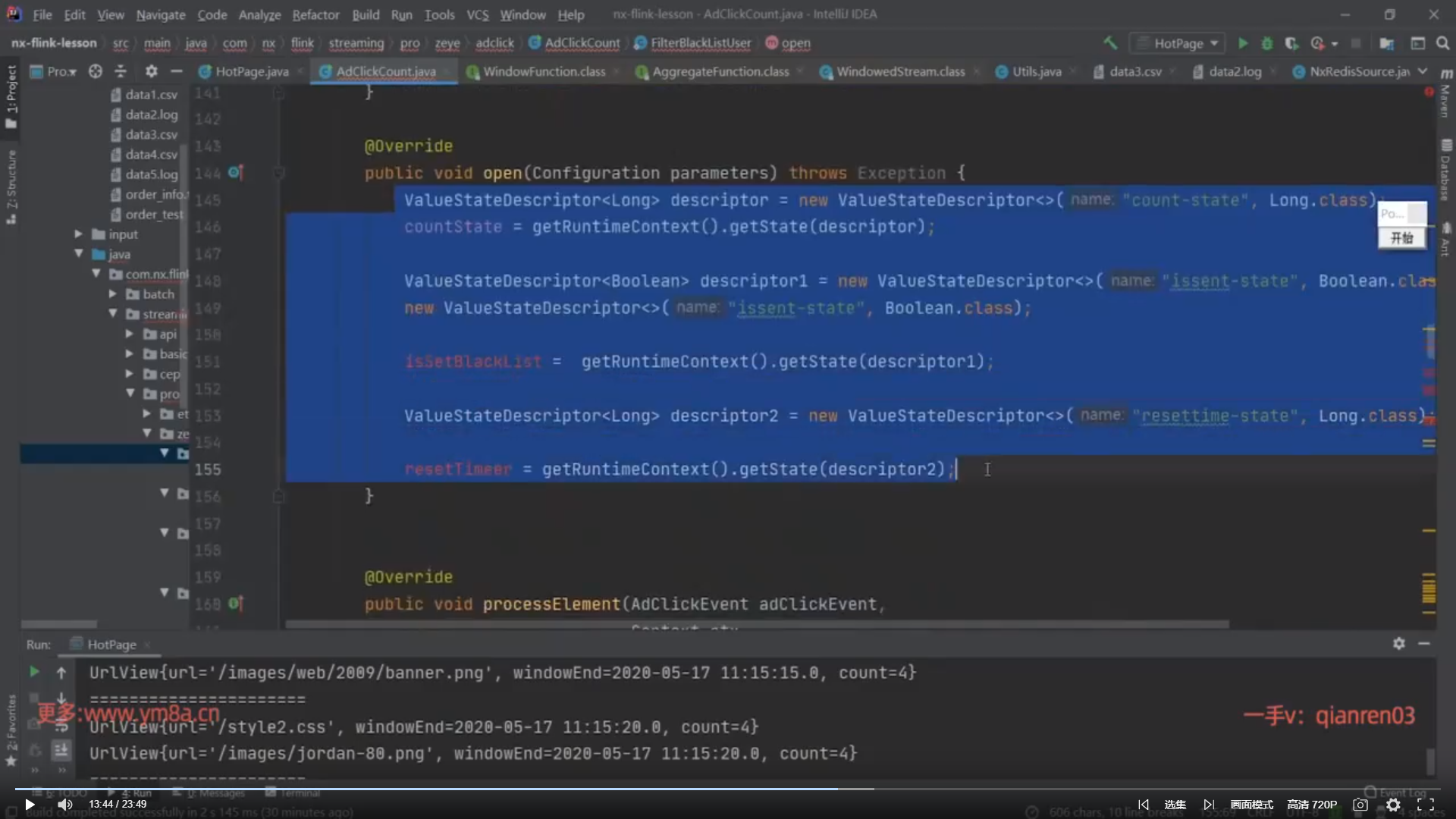Open Search Everywhere magnifier icon
The height and width of the screenshot is (819, 1456).
(1442, 43)
